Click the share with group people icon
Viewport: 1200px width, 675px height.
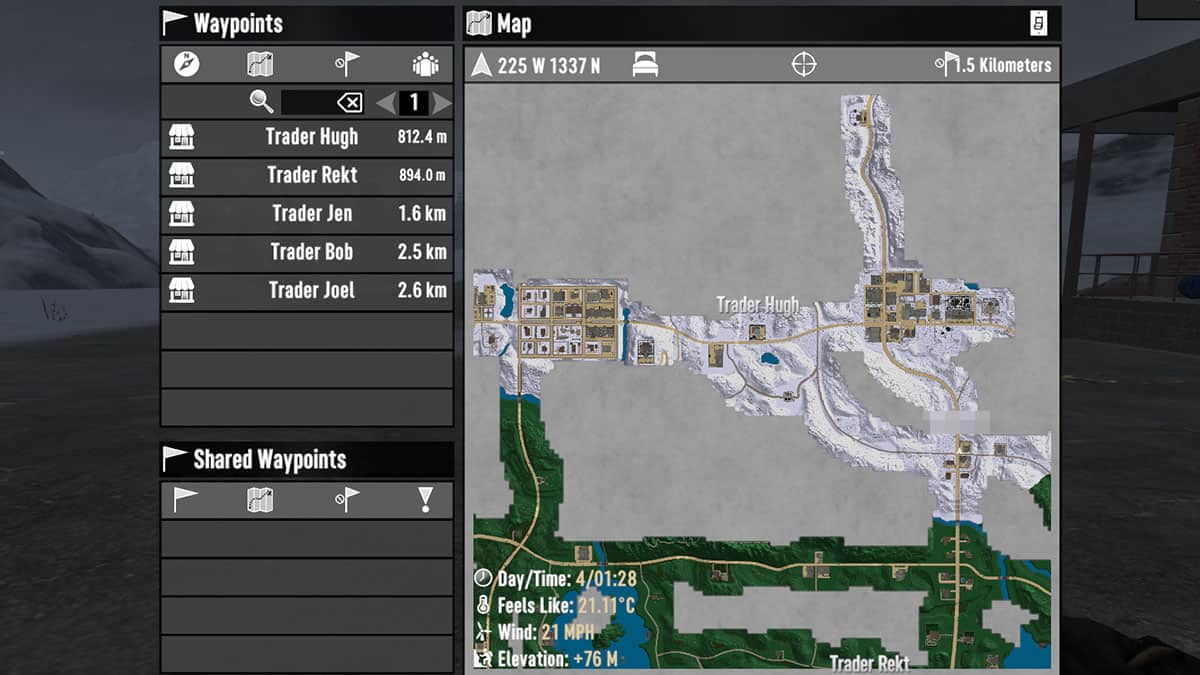coord(426,65)
